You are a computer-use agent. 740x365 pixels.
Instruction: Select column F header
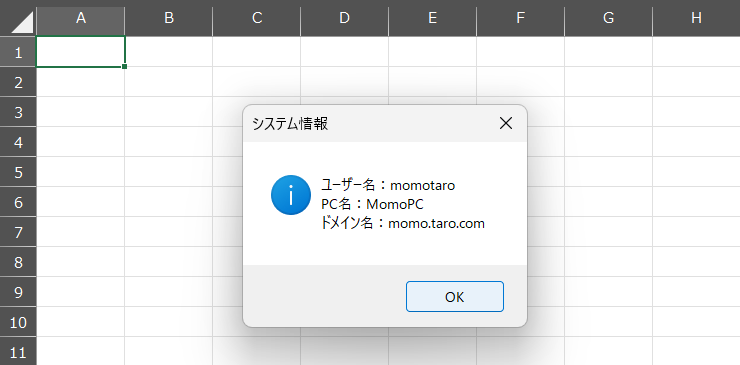click(x=521, y=18)
